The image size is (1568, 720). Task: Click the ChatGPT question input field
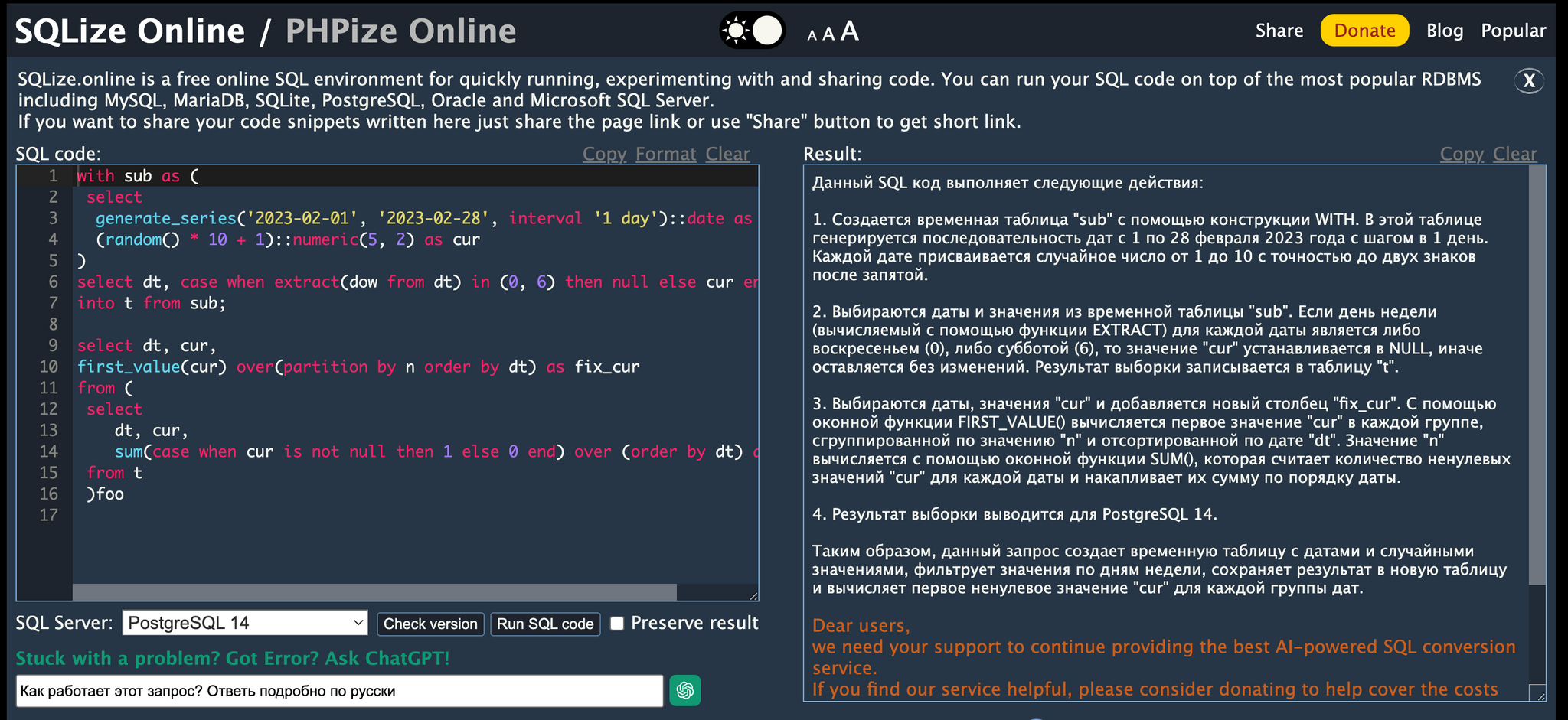pyautogui.click(x=339, y=691)
